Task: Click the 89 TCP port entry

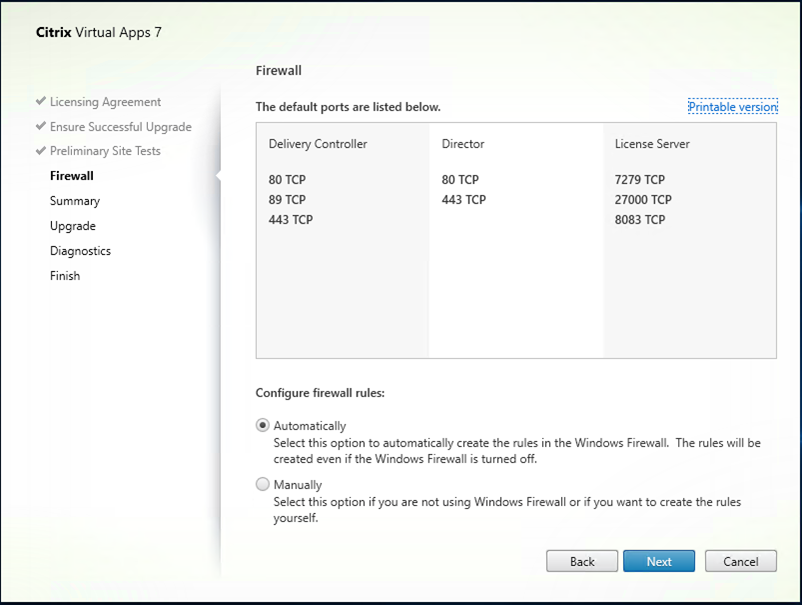Action: 287,200
